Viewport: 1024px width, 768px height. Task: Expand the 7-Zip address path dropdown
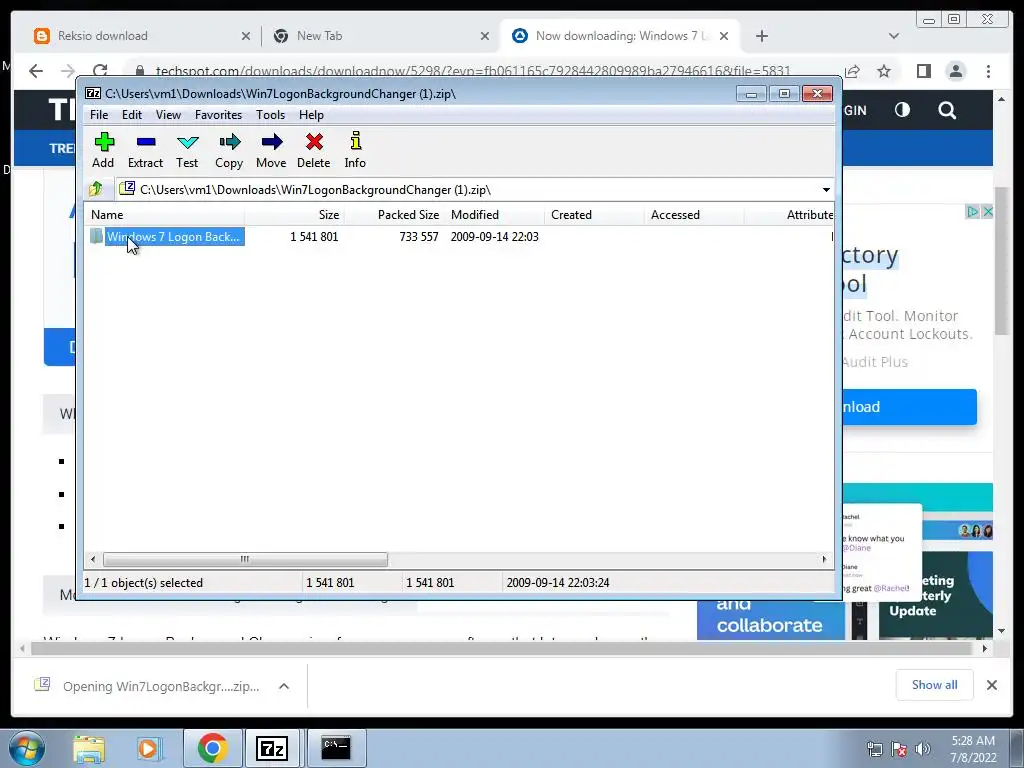click(x=826, y=190)
